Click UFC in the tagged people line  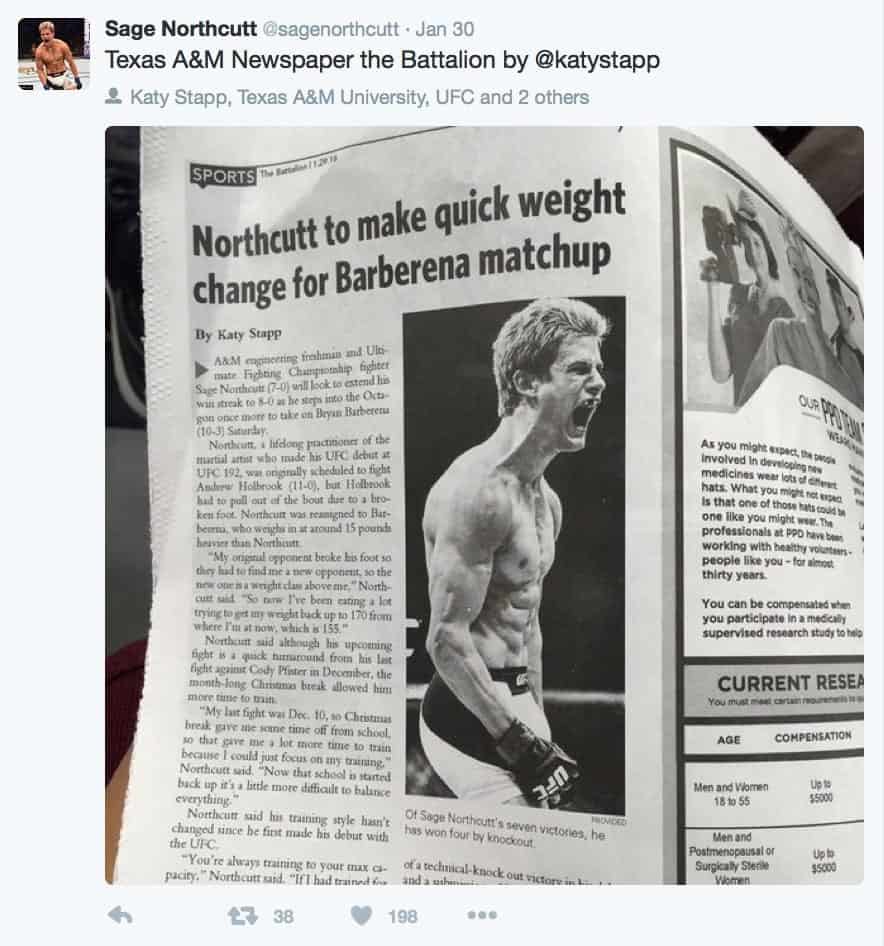[453, 97]
